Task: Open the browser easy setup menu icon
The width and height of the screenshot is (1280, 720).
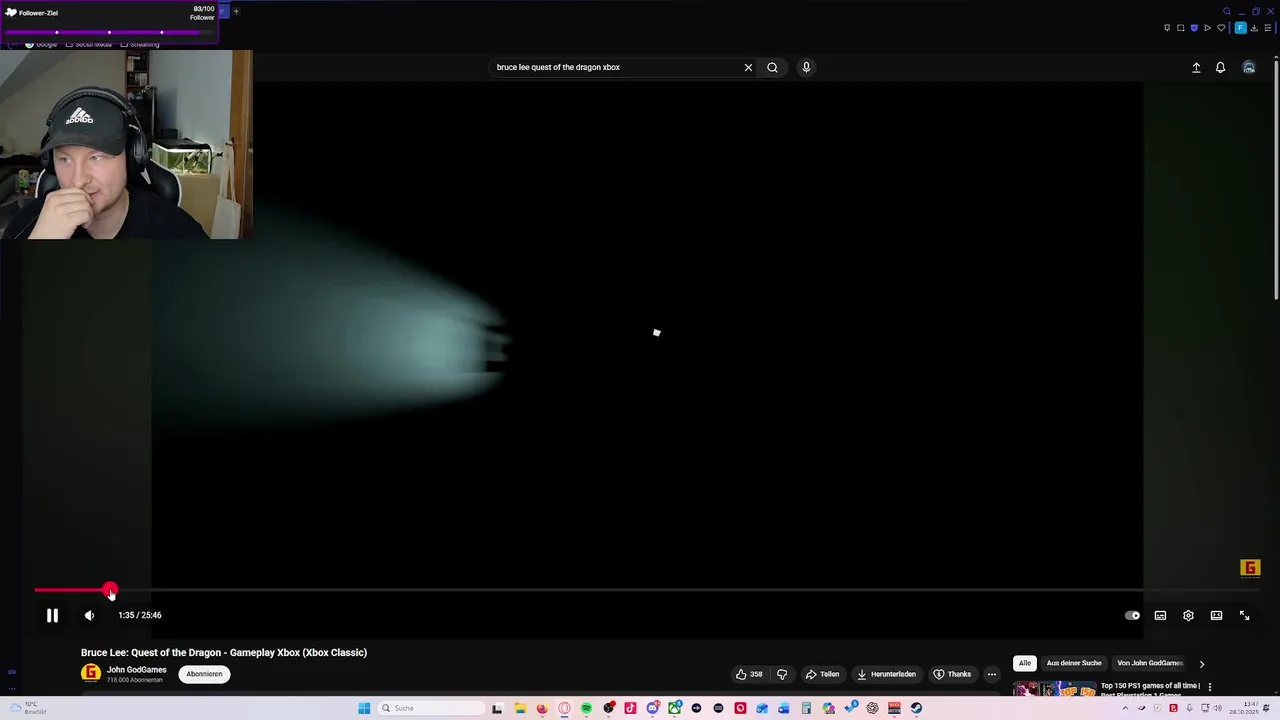Action: 1268,28
